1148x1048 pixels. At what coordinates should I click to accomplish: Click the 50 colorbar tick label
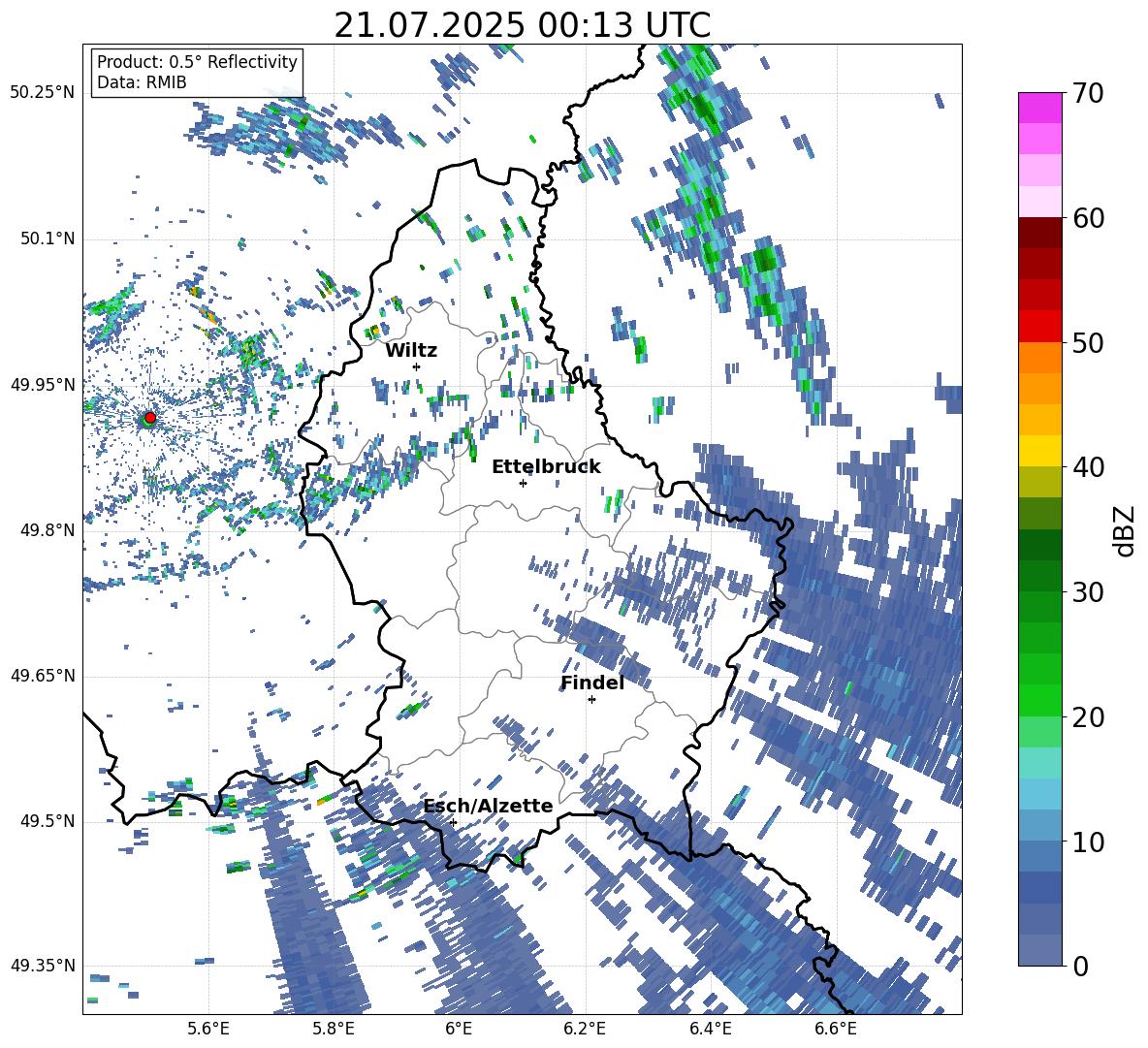(x=1088, y=342)
